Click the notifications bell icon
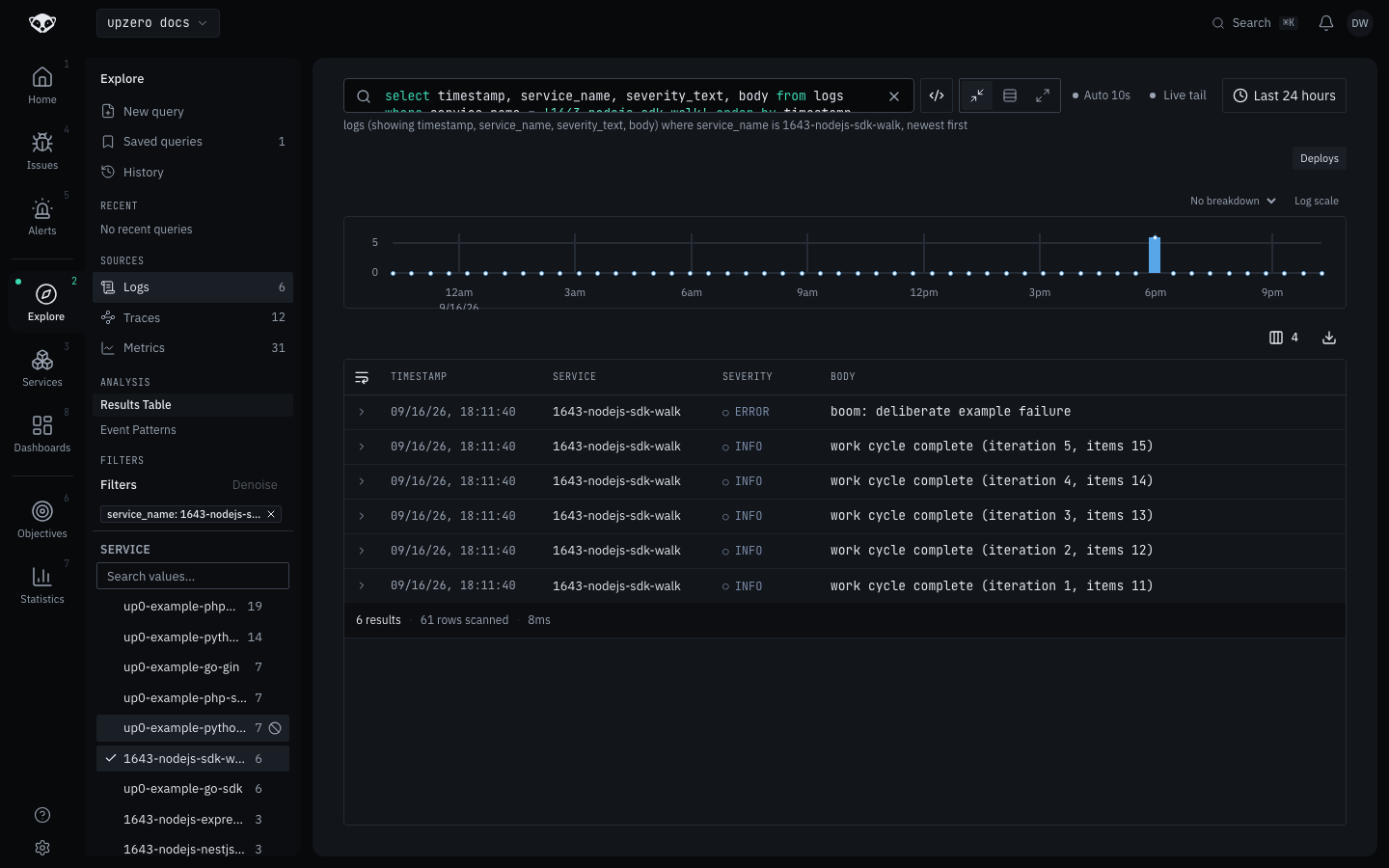The width and height of the screenshot is (1389, 868). pos(1326,23)
